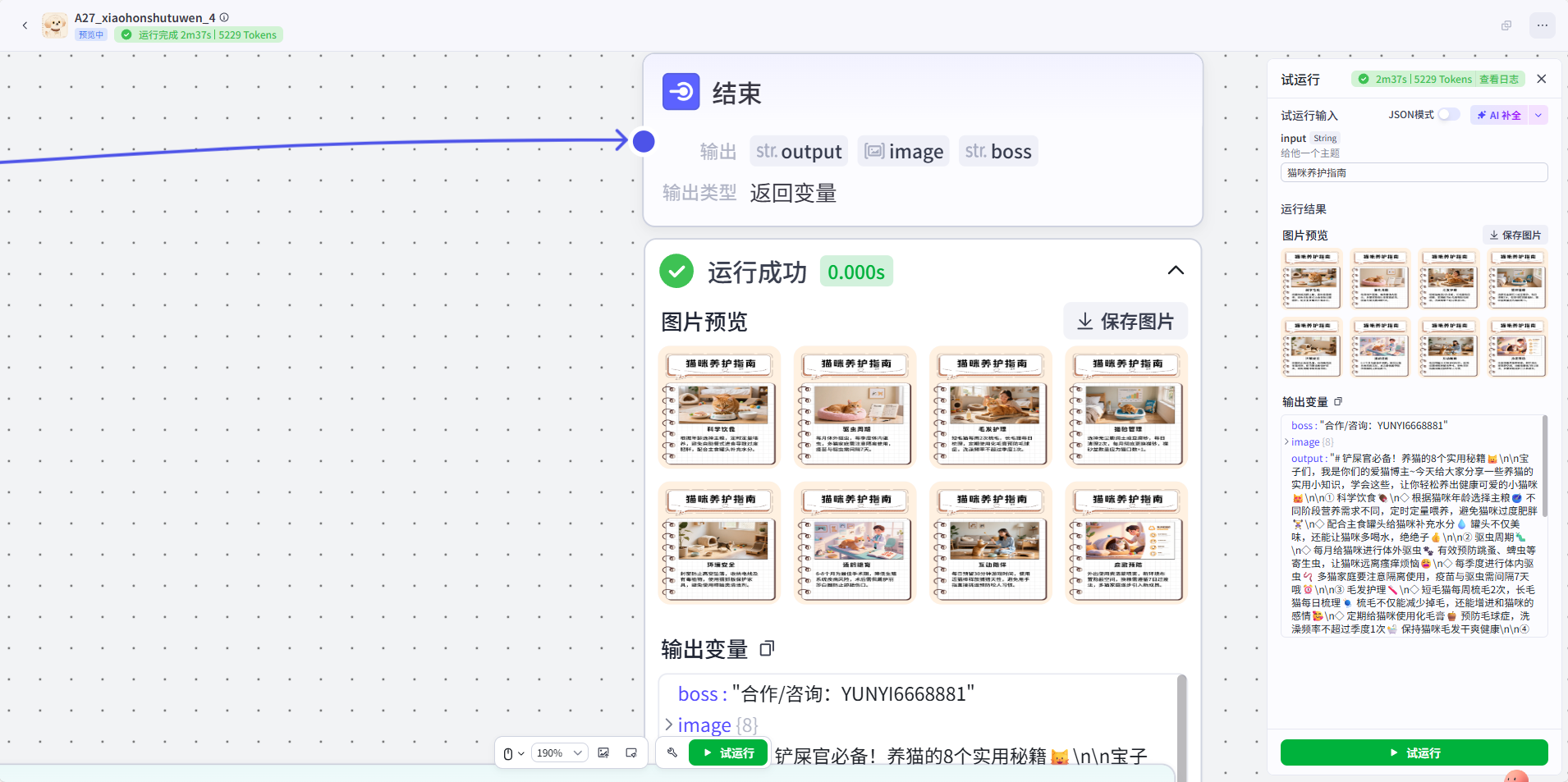This screenshot has width=1568, height=782.
Task: Copy output variables in the 试运行 sidebar
Action: pyautogui.click(x=1338, y=401)
